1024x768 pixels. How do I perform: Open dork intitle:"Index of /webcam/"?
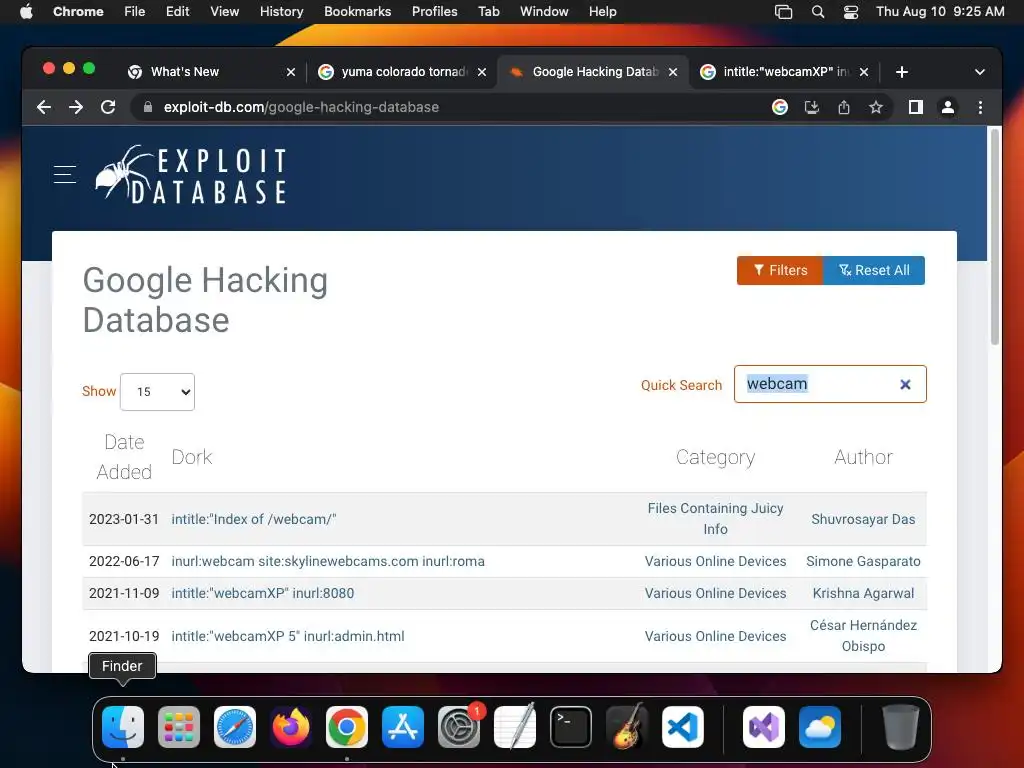tap(253, 519)
